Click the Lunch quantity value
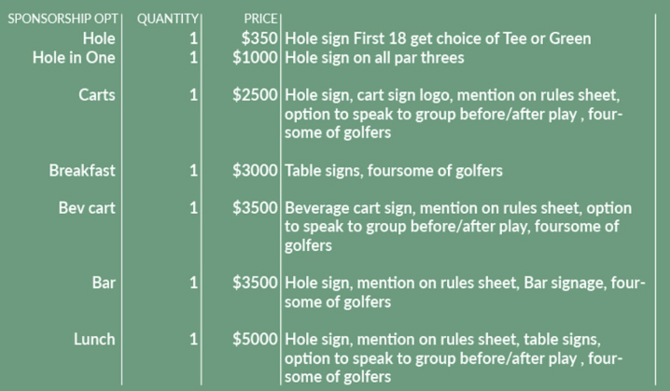 pos(194,339)
